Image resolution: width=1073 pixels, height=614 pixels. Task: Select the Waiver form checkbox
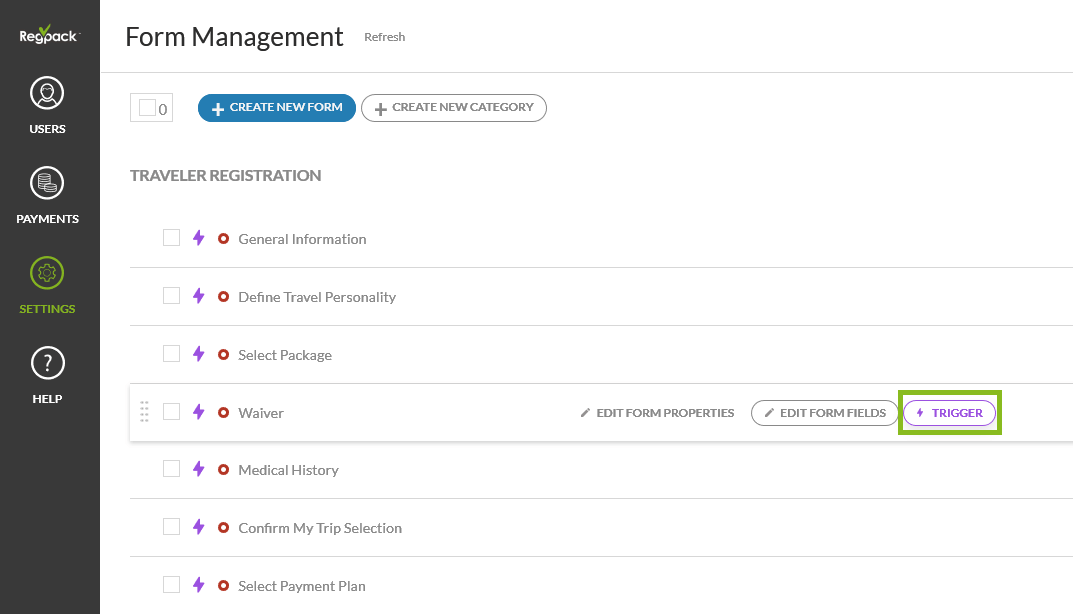pos(172,411)
